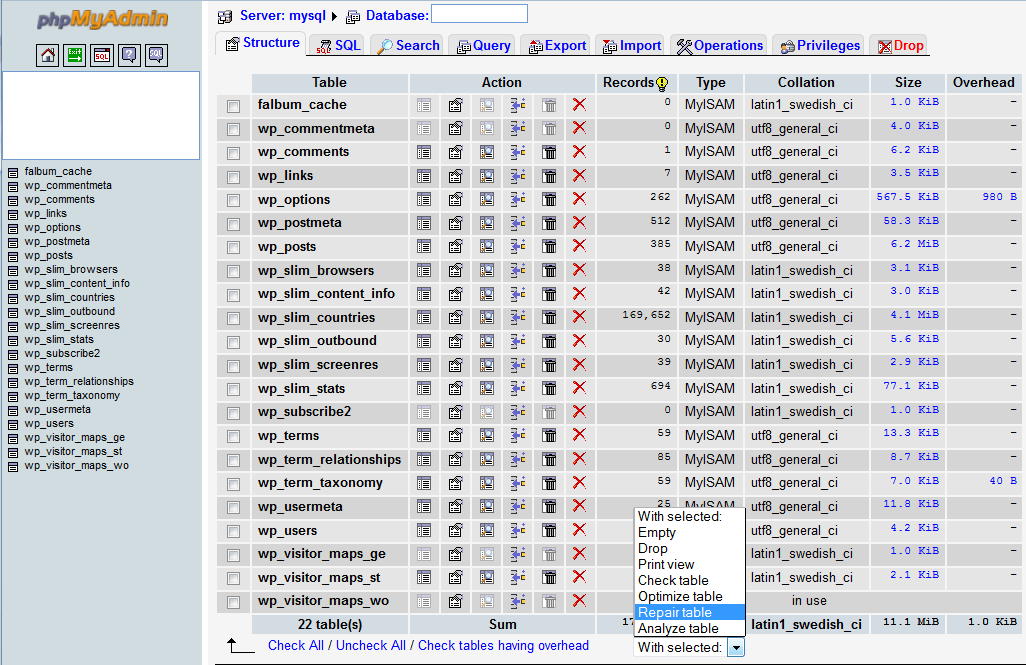Open the SQL query window icon
Viewport: 1026px width, 665px height.
click(x=102, y=56)
